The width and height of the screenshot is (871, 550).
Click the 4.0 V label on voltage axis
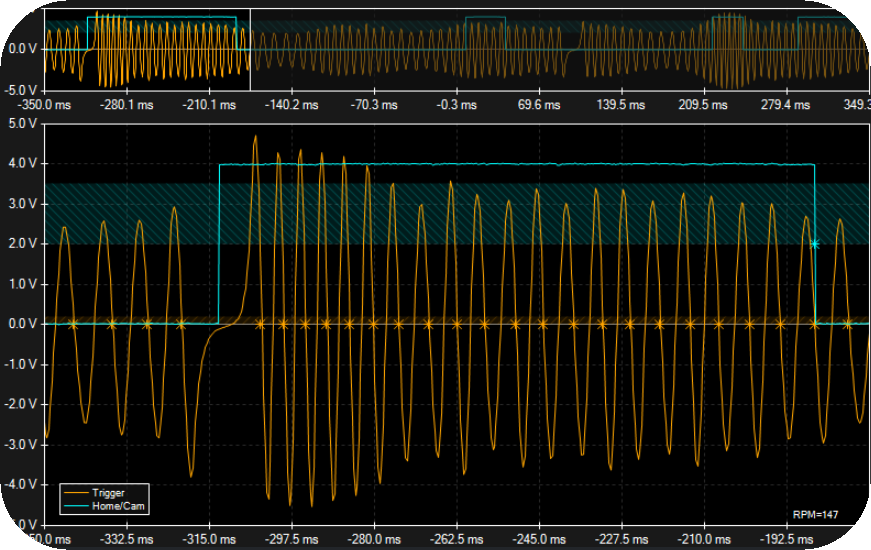(22, 164)
